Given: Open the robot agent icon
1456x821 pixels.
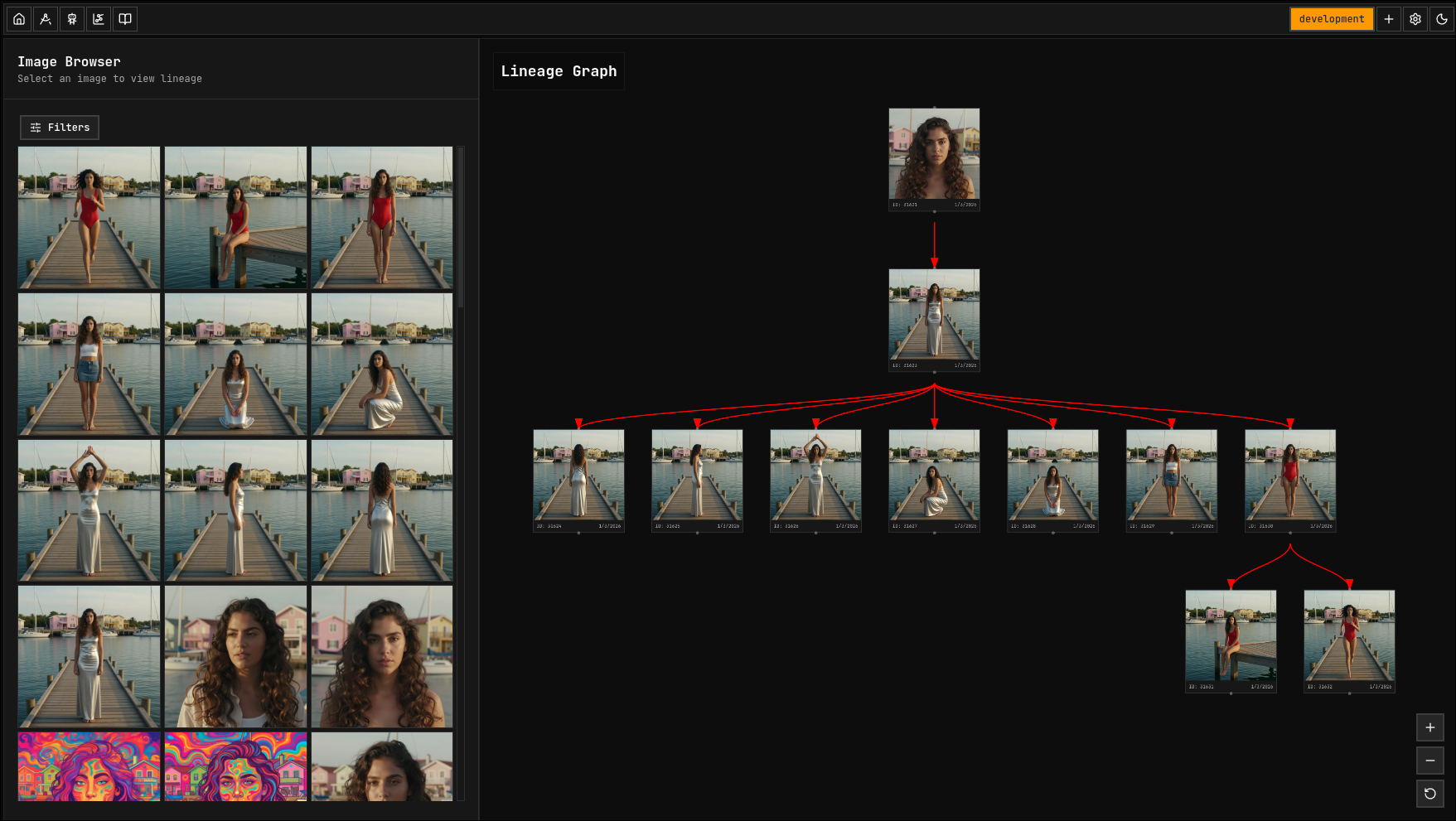Looking at the screenshot, I should click(x=72, y=19).
